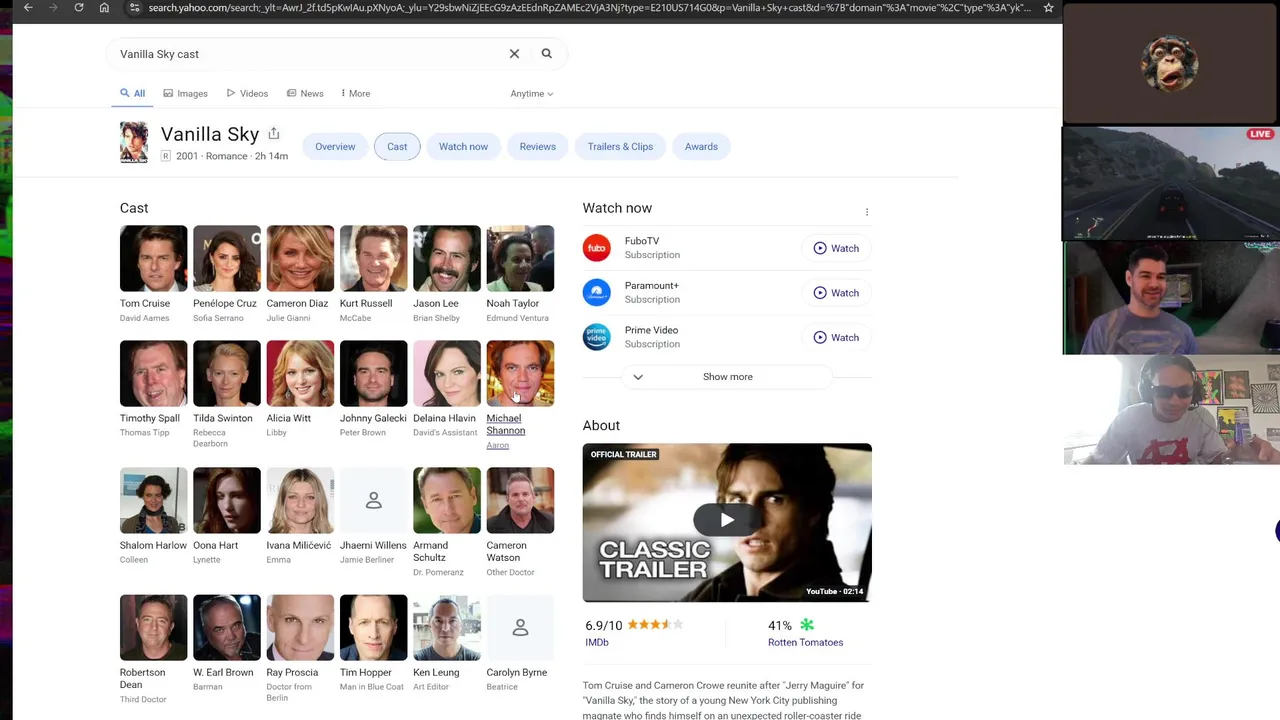Viewport: 1280px width, 720px height.
Task: Bookmark page with star icon
Action: (1048, 8)
